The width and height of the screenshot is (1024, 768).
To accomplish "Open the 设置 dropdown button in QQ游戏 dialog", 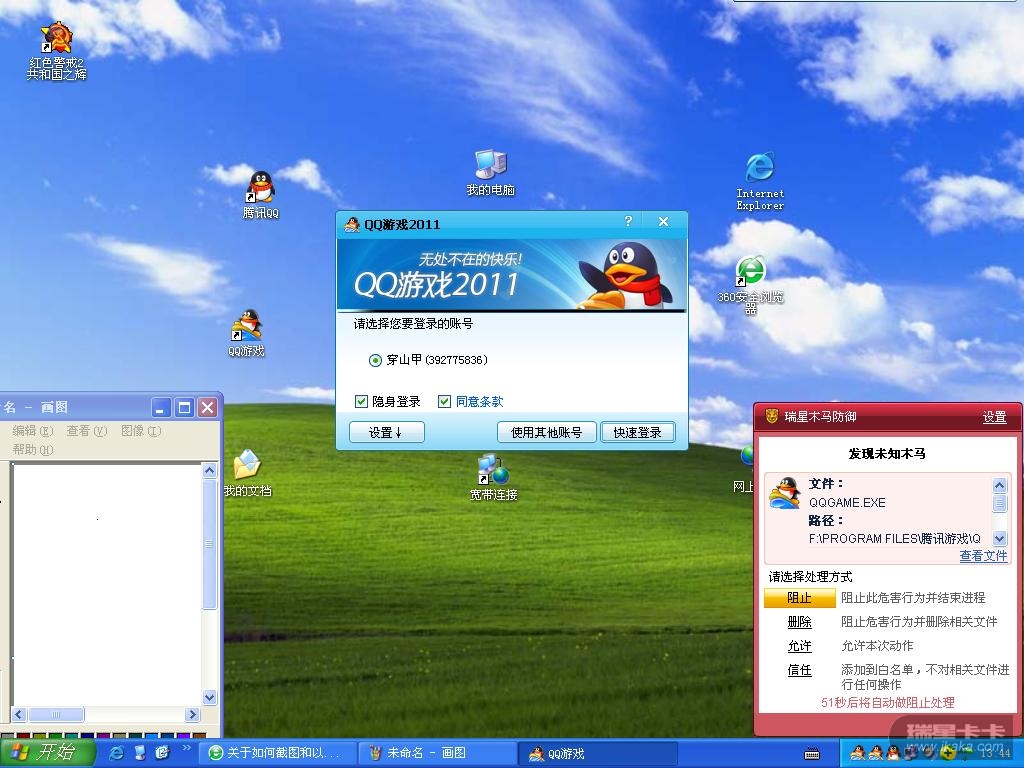I will point(387,432).
